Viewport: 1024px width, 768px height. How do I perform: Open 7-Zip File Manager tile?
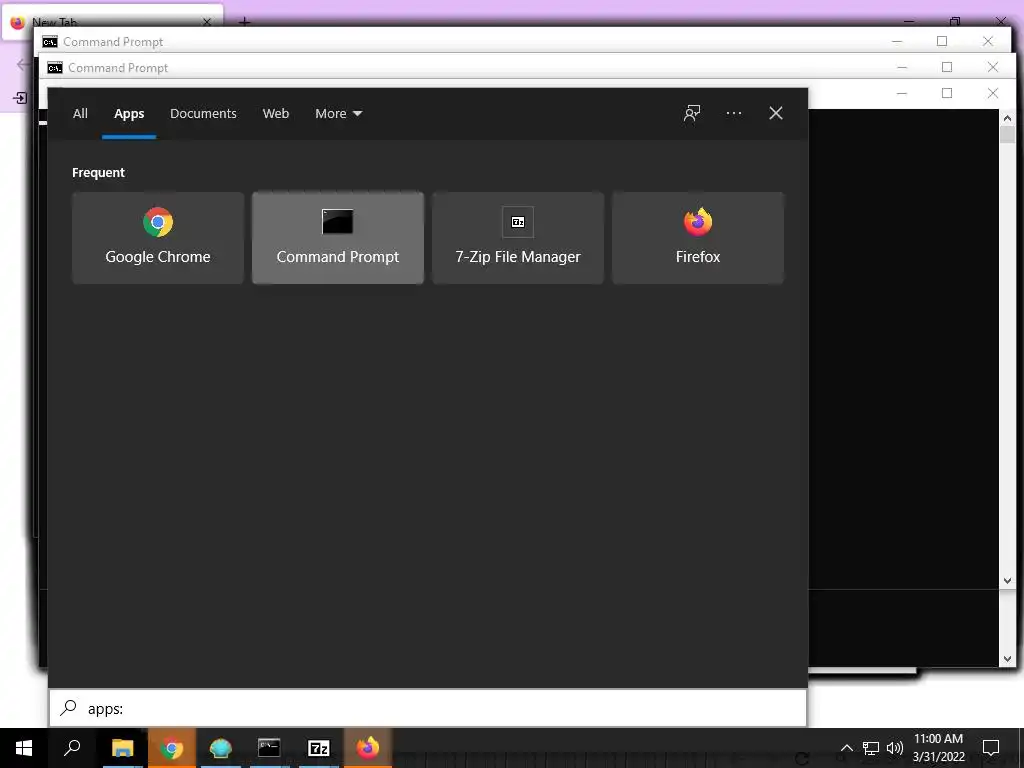pyautogui.click(x=518, y=238)
